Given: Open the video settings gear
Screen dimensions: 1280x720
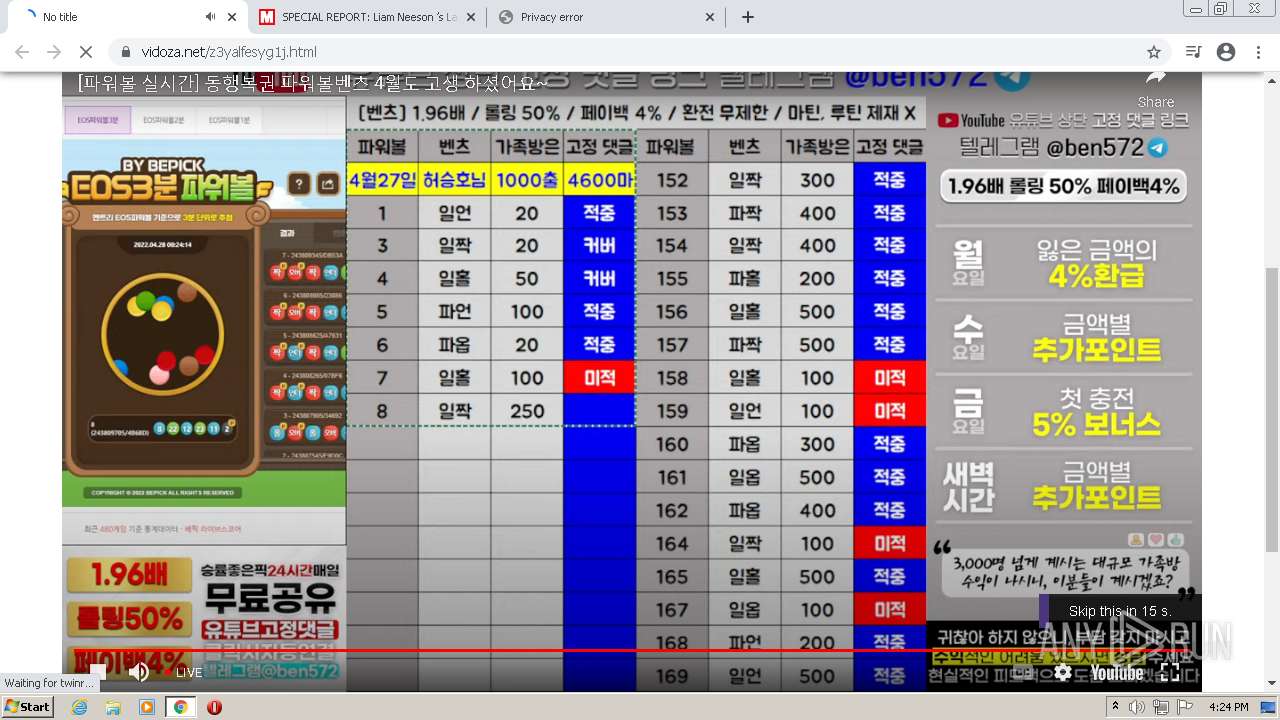Looking at the screenshot, I should [1063, 672].
